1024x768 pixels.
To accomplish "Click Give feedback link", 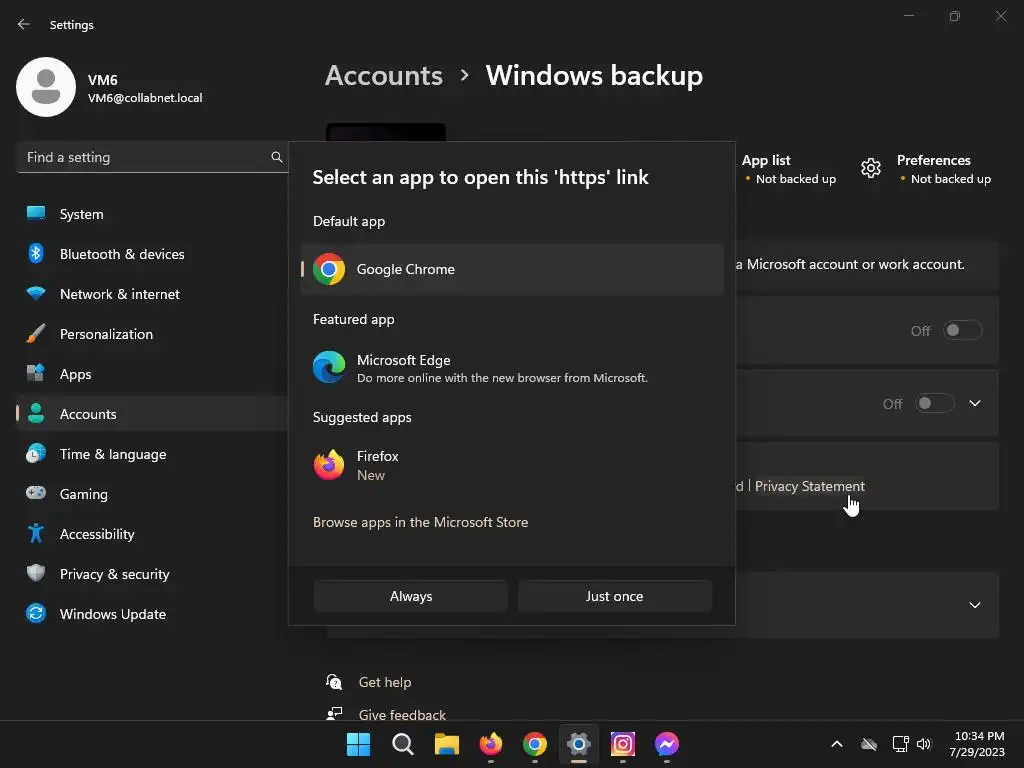I will click(x=402, y=715).
